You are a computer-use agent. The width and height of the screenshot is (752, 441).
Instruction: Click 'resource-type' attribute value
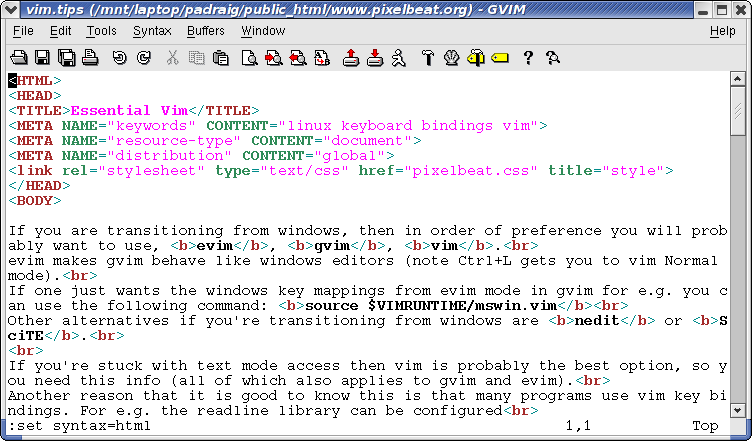(x=174, y=140)
